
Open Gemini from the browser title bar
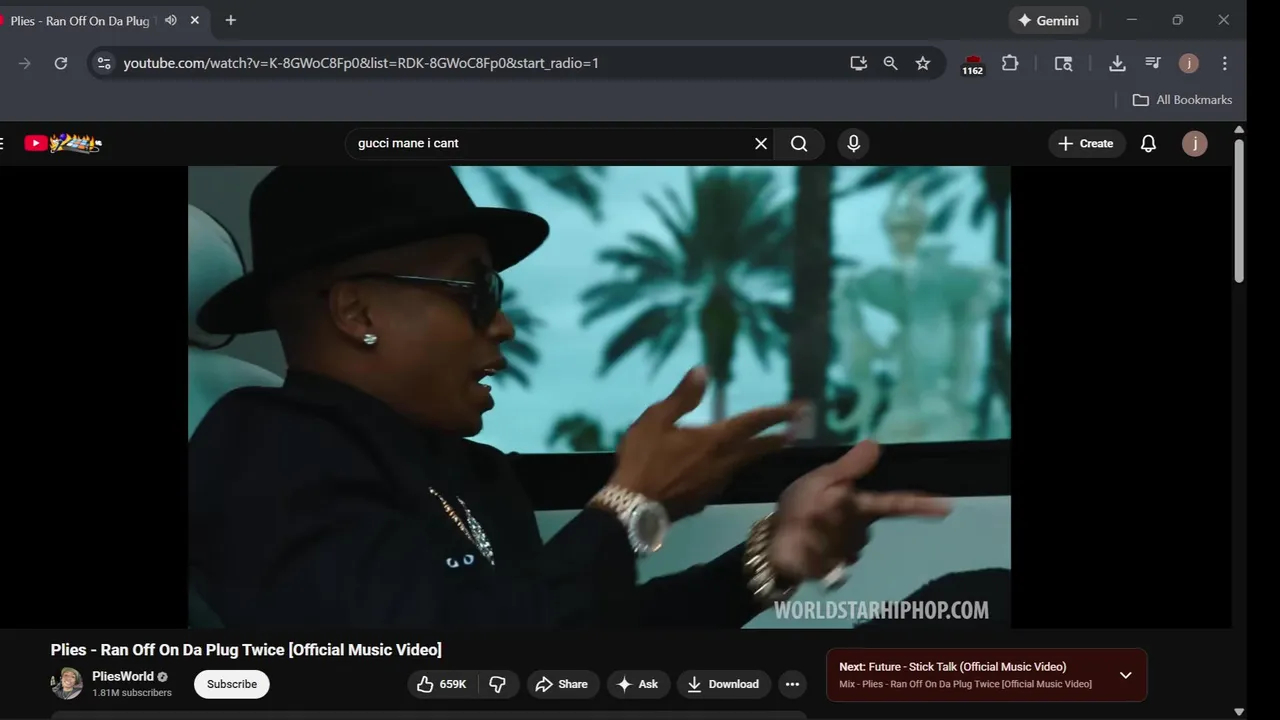tap(1049, 20)
